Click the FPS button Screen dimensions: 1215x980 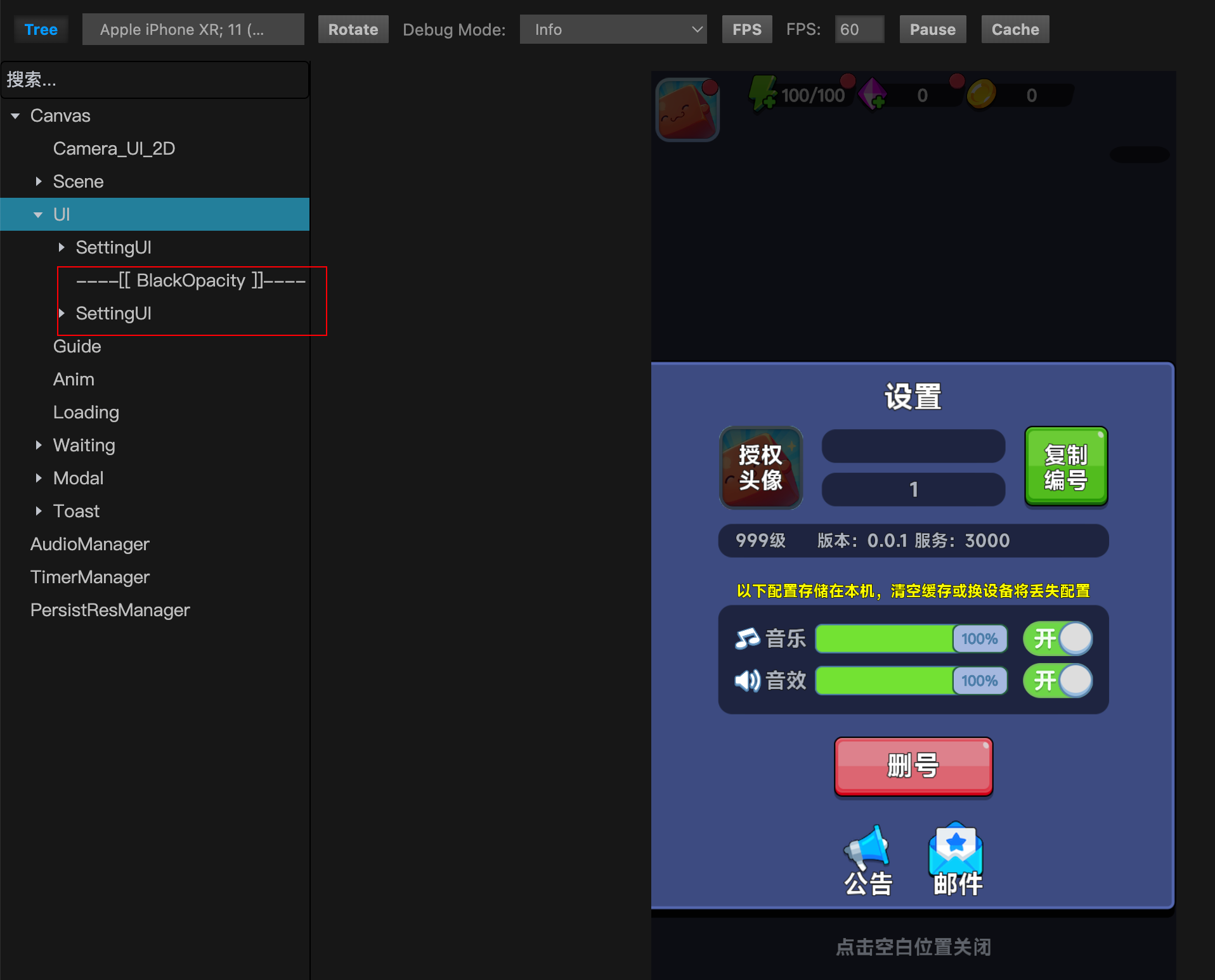click(x=747, y=30)
